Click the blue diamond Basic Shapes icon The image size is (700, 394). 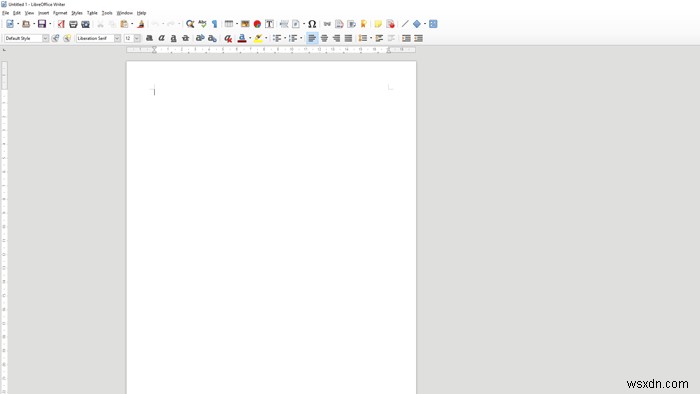pyautogui.click(x=417, y=24)
